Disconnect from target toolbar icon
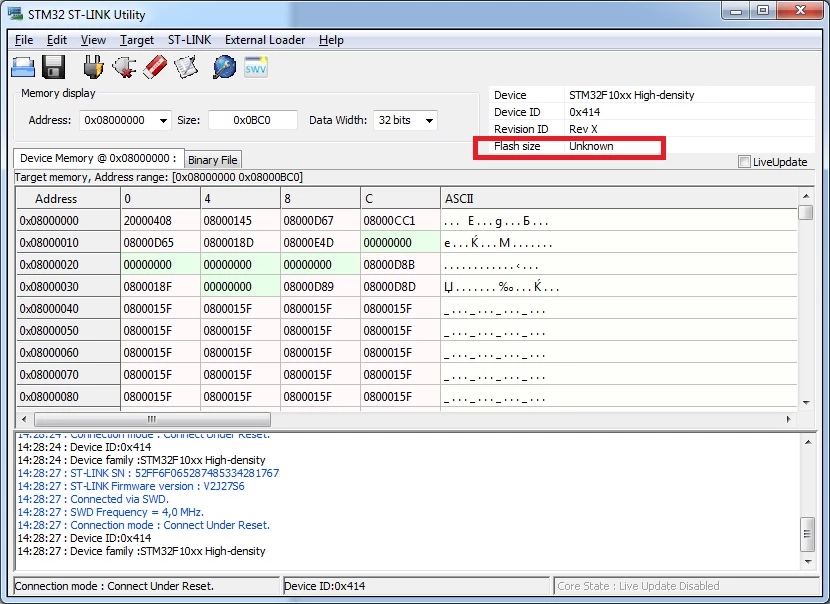The height and width of the screenshot is (604, 830). point(124,67)
